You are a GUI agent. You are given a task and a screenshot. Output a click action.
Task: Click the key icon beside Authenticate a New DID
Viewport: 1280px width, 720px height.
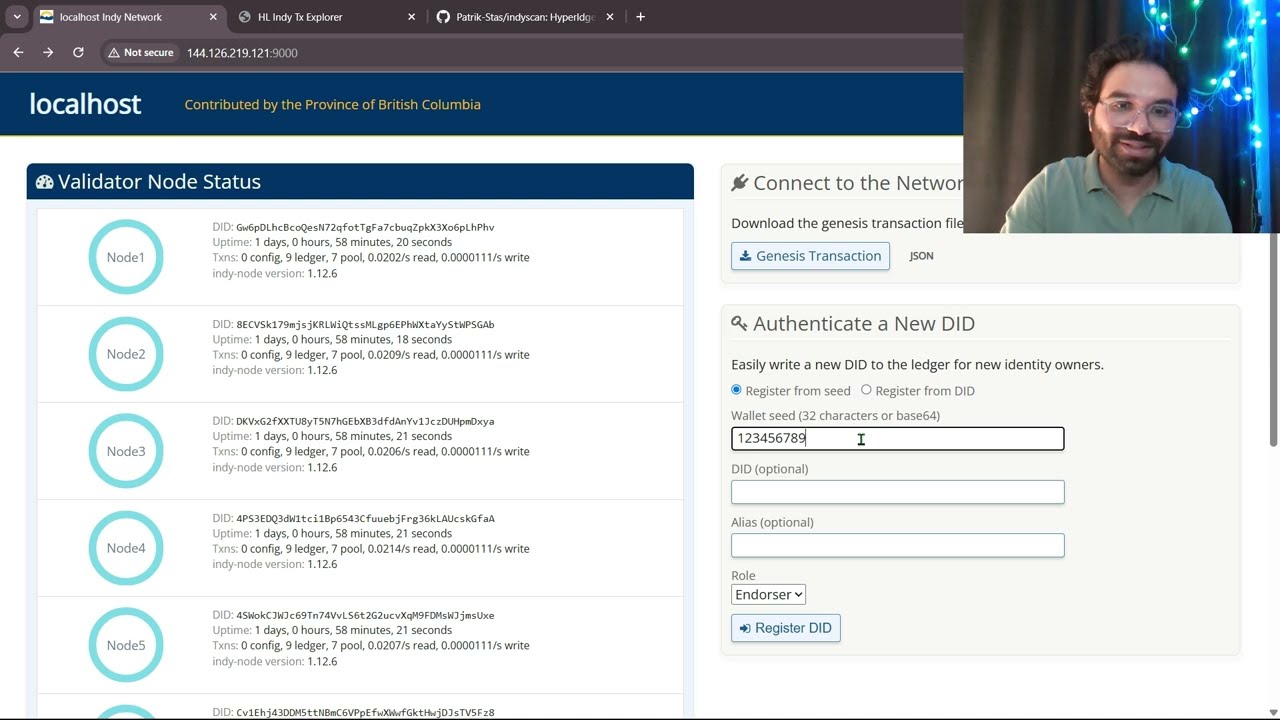pyautogui.click(x=740, y=324)
